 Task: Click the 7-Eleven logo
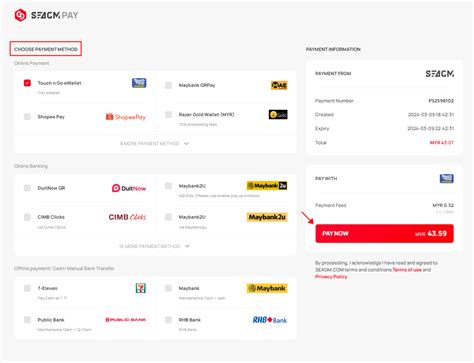141,288
